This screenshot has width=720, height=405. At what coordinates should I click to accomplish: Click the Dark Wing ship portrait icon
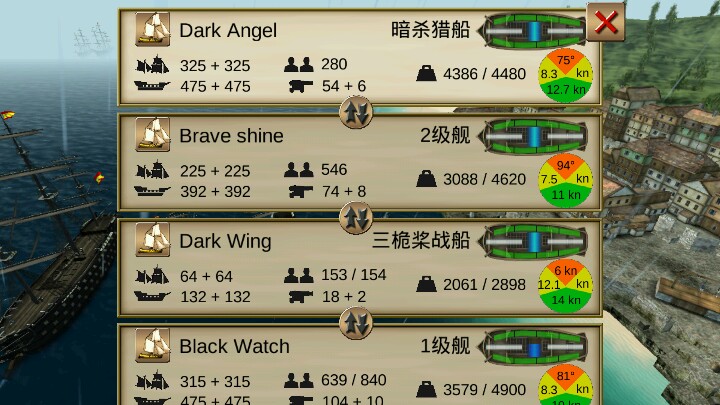(153, 240)
